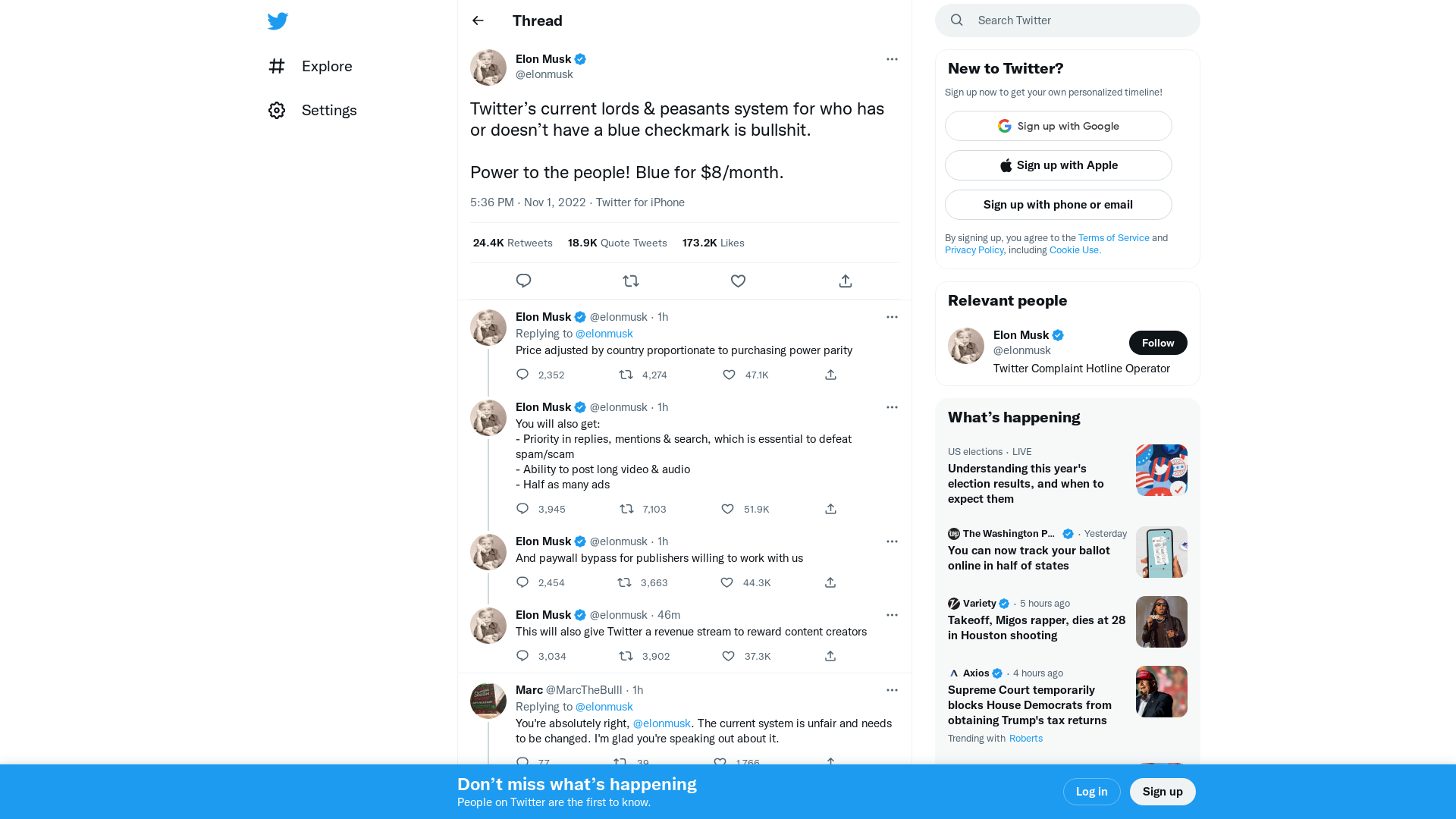This screenshot has height=819, width=1456.
Task: Share the main tweet using the upload icon
Action: click(x=844, y=281)
